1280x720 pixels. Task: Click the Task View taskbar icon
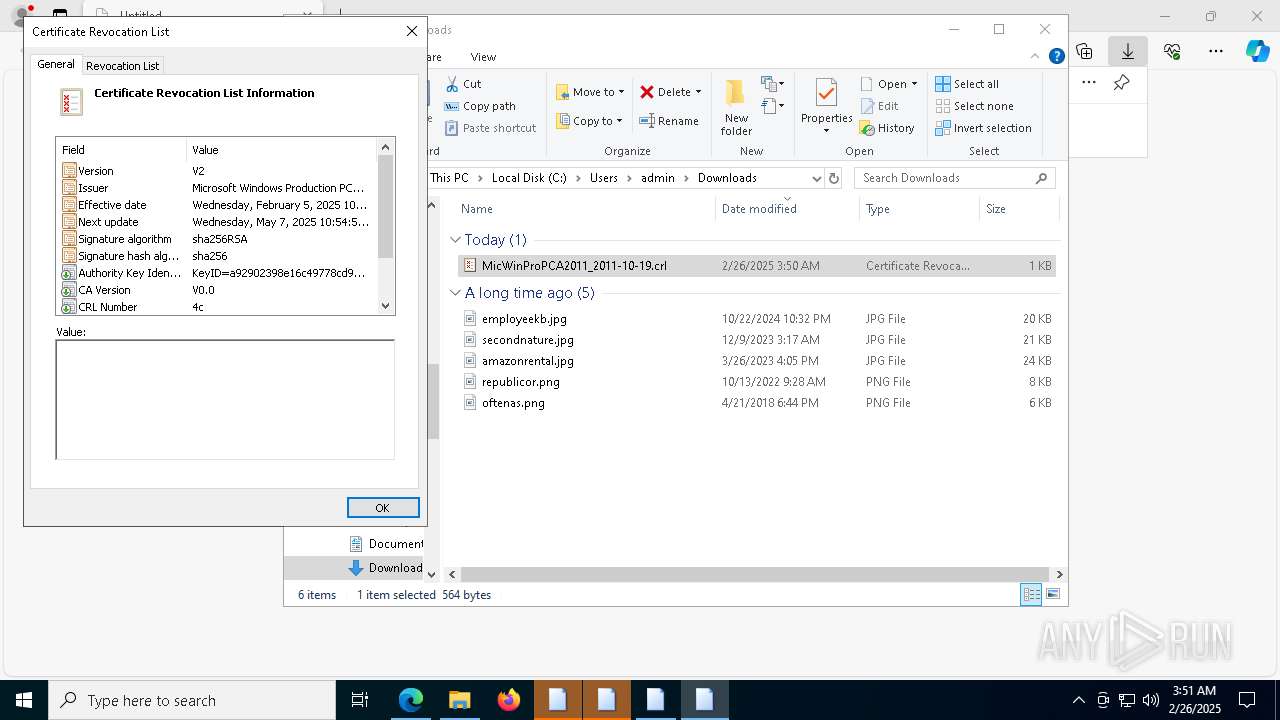click(360, 700)
